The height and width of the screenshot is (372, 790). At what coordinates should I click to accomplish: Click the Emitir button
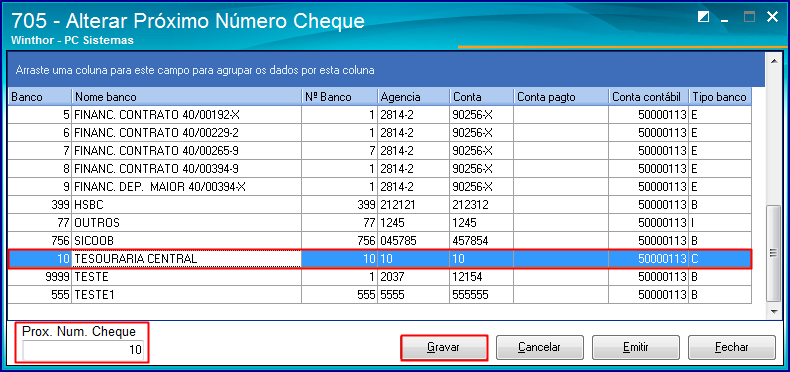click(x=635, y=347)
